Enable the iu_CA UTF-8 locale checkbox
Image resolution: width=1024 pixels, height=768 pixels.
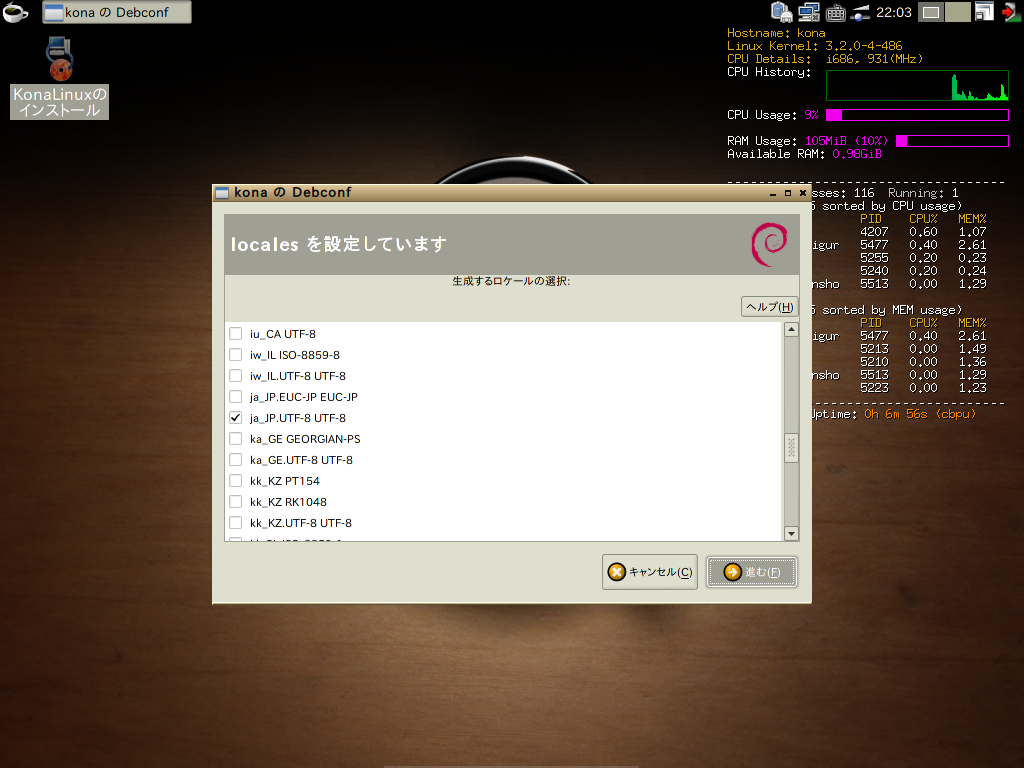click(x=236, y=334)
